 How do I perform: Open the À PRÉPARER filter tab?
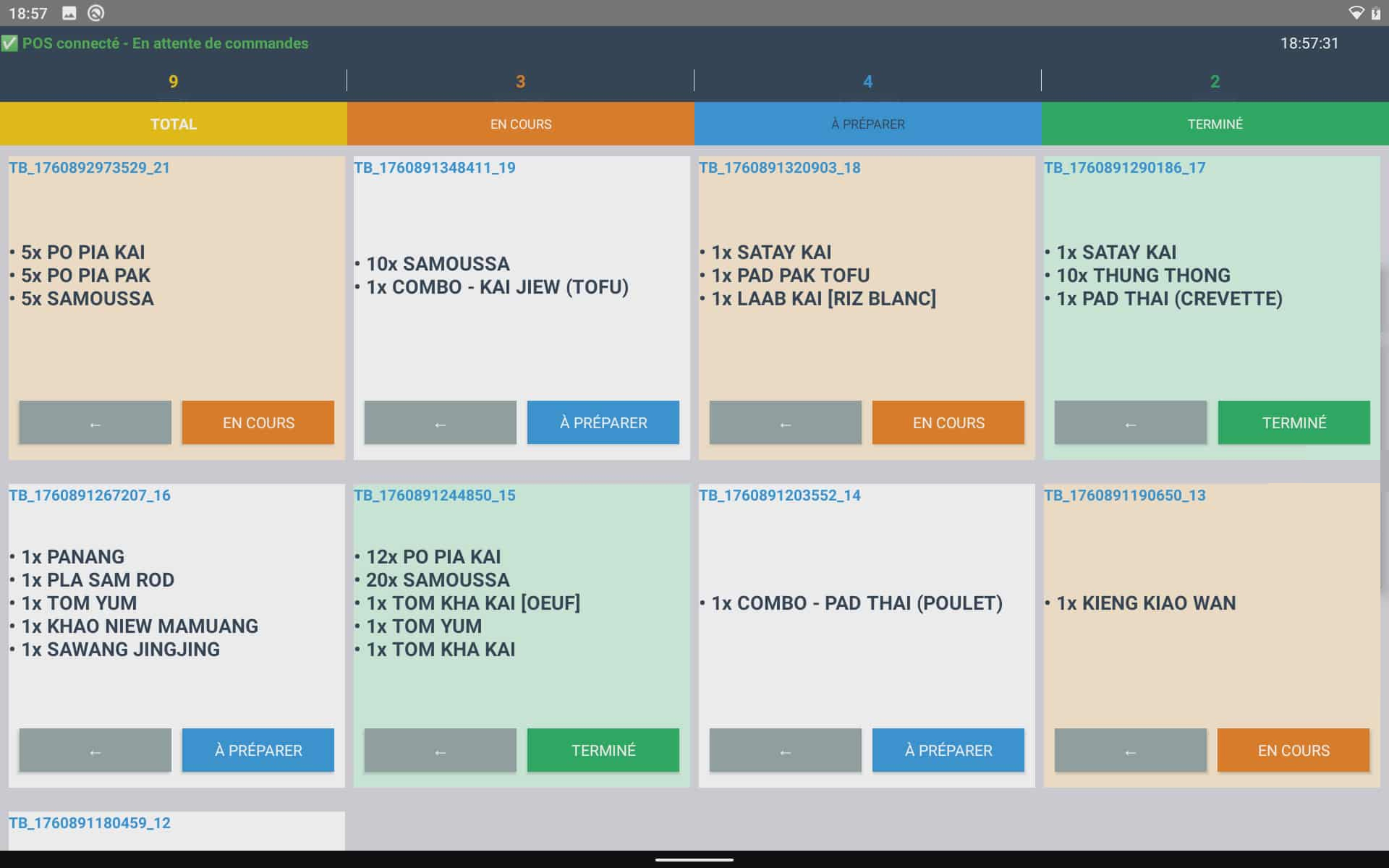point(867,124)
